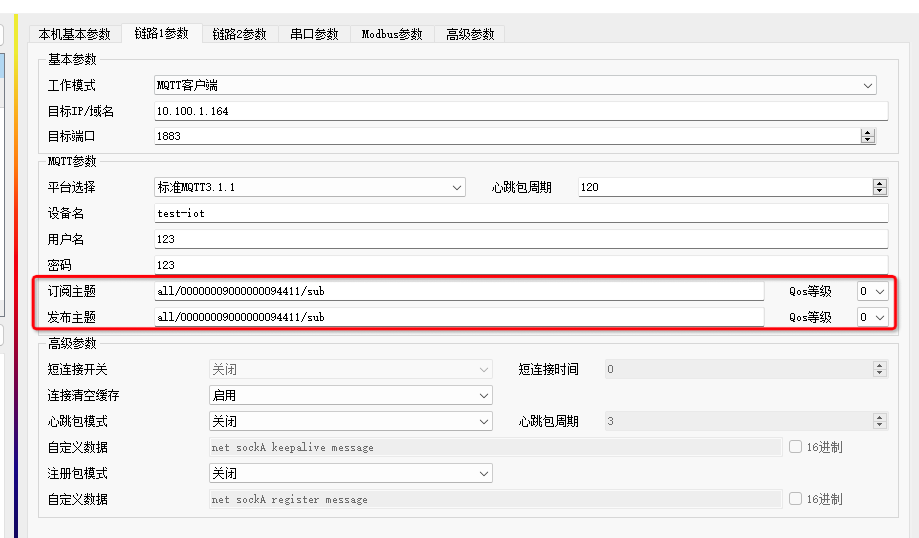
Task: Open the 高级参数 tab
Action: [x=470, y=34]
